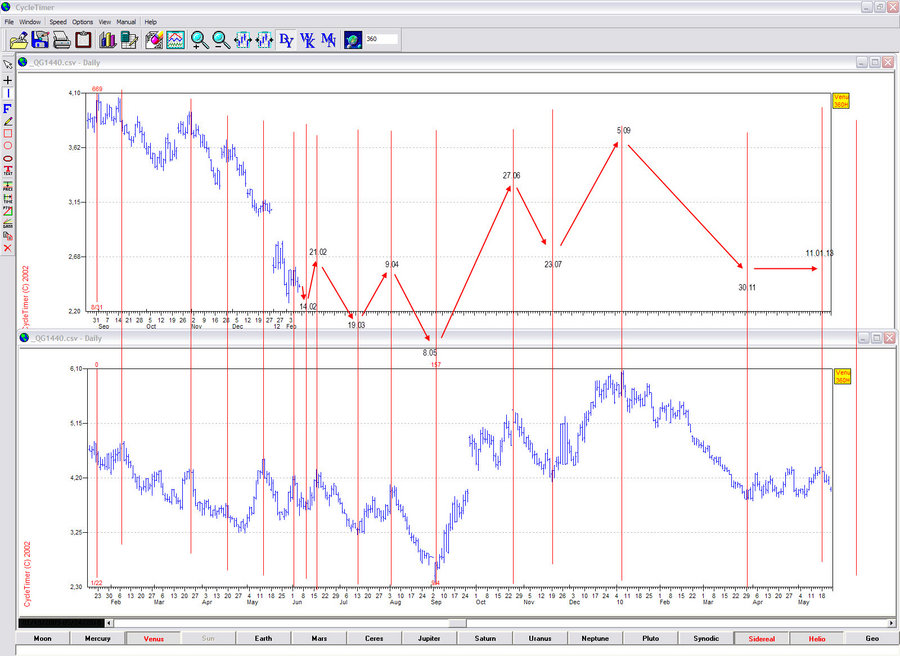Image resolution: width=900 pixels, height=656 pixels.
Task: Click the 360 degree input field
Action: [x=381, y=40]
